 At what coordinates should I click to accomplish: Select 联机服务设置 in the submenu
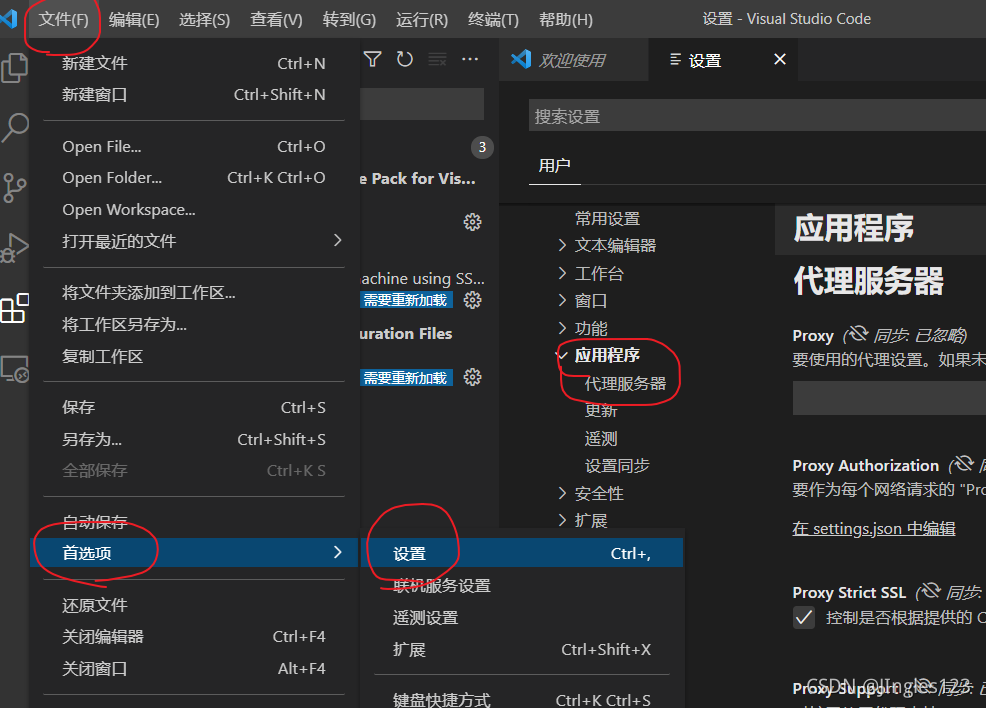click(522, 585)
